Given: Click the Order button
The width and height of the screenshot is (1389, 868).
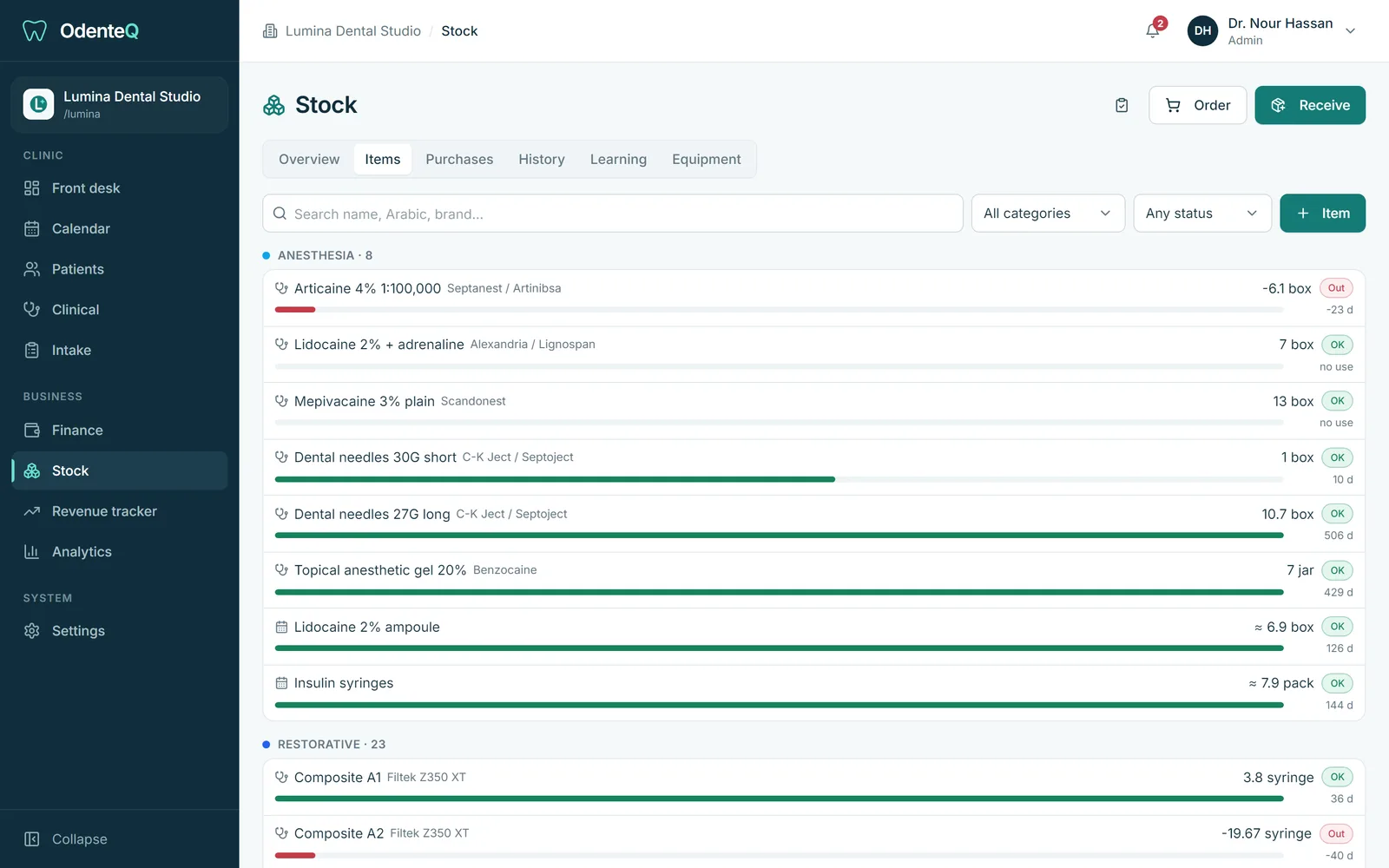Looking at the screenshot, I should [1198, 105].
